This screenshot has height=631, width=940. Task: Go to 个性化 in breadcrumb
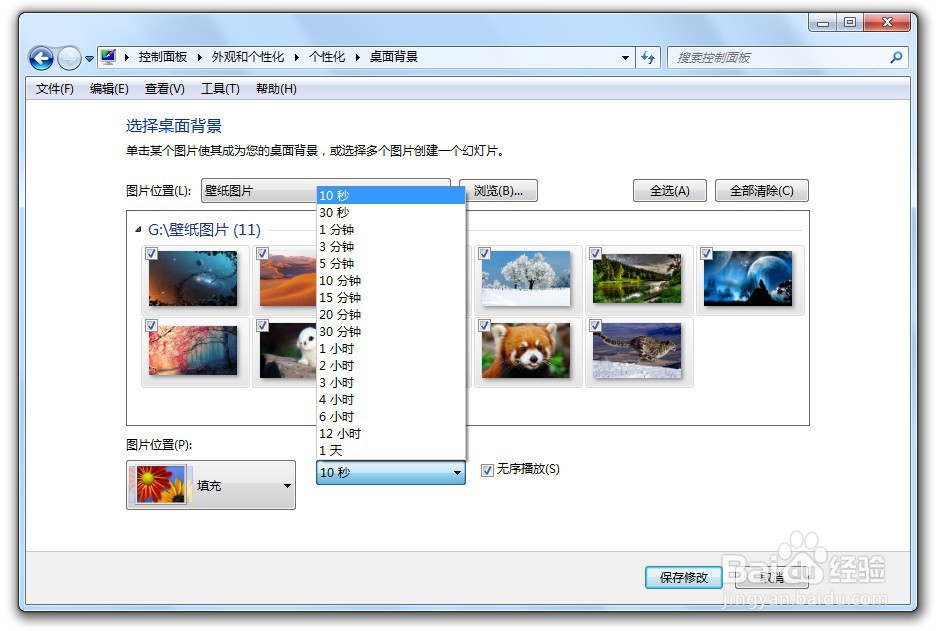[x=327, y=57]
